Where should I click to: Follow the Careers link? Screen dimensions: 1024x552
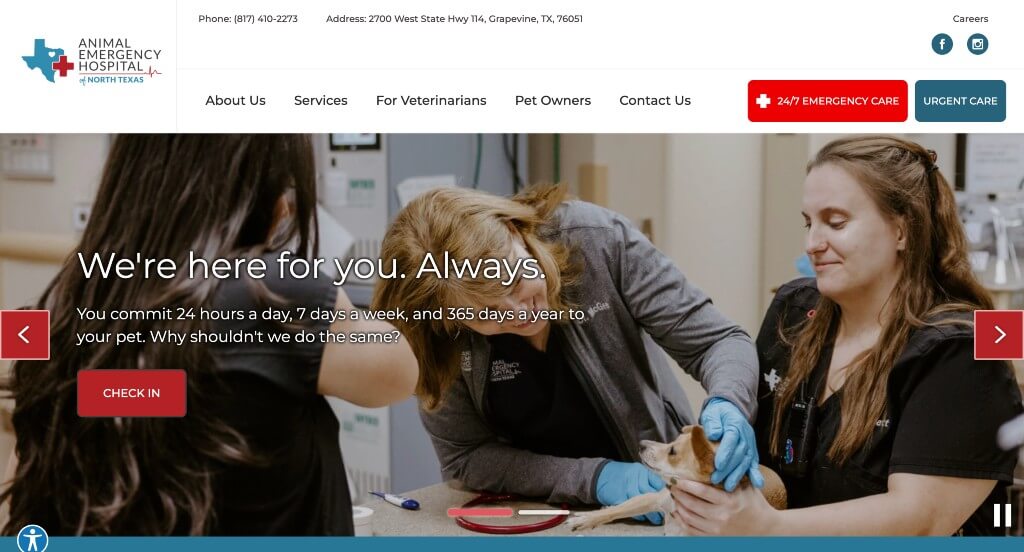coord(970,19)
